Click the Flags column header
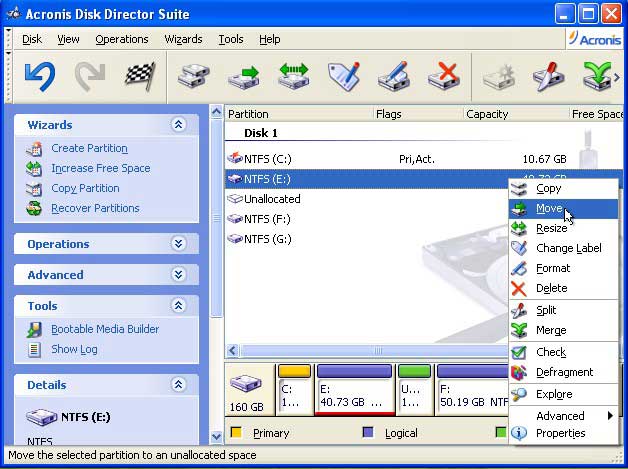The image size is (628, 469). click(418, 115)
